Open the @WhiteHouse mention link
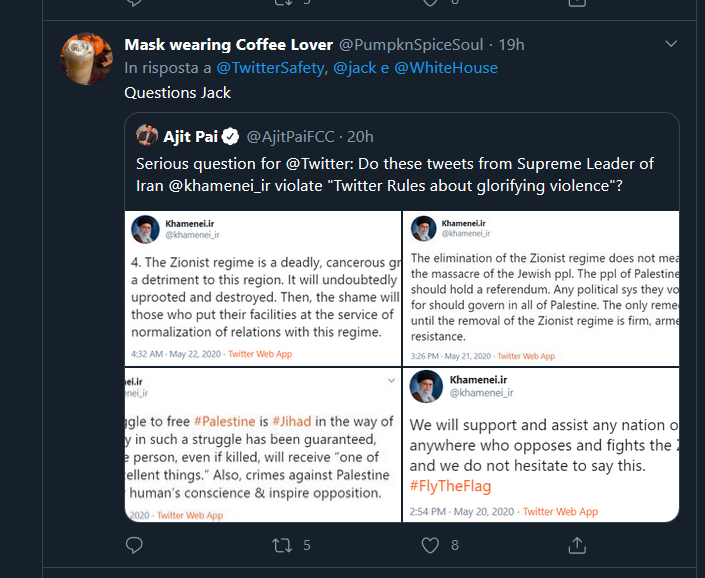This screenshot has height=578, width=705. (446, 68)
